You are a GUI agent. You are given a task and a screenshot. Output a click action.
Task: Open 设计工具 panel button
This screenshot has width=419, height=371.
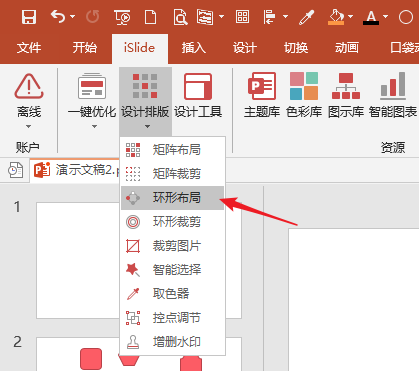[198, 95]
